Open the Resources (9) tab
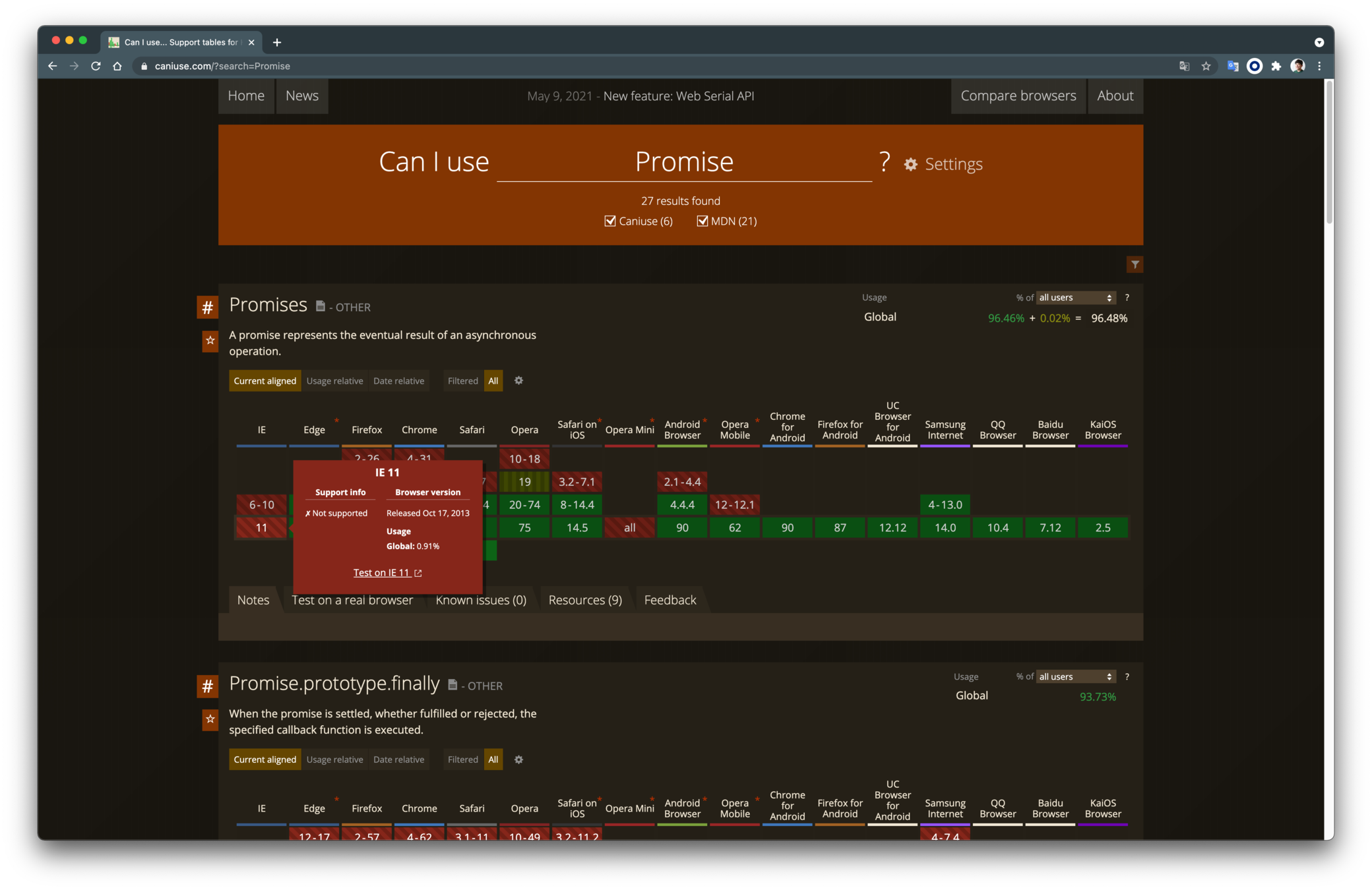This screenshot has width=1372, height=890. [x=585, y=600]
